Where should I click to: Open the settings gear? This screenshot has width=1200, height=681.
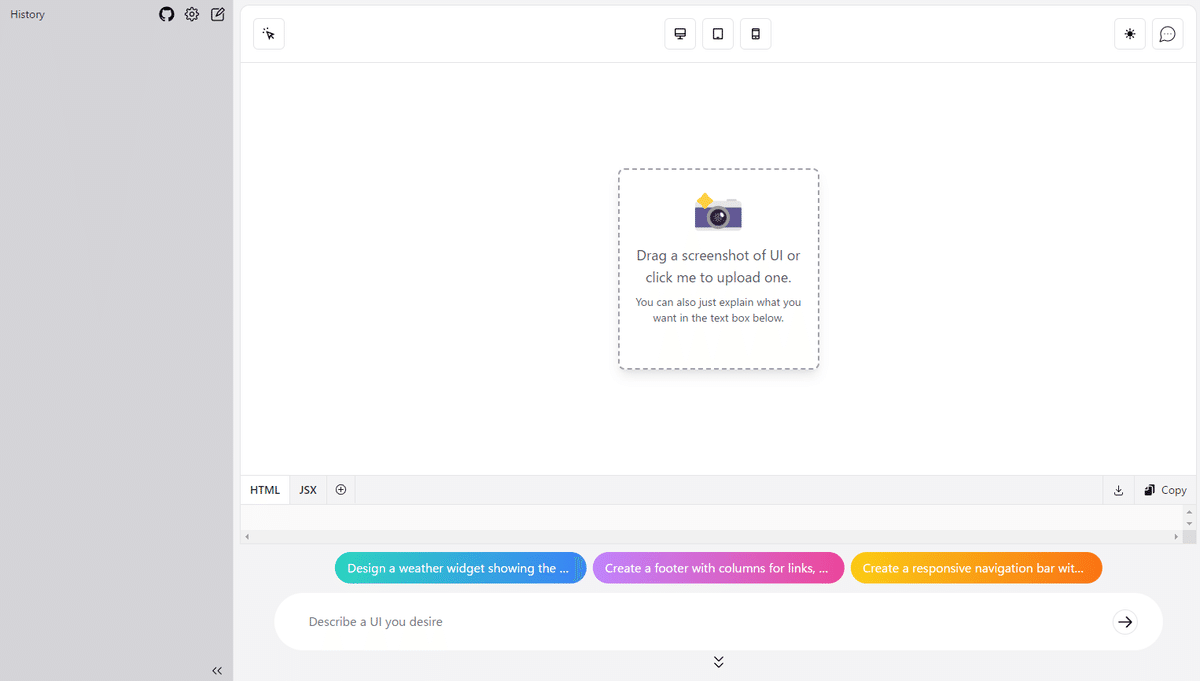click(x=191, y=14)
